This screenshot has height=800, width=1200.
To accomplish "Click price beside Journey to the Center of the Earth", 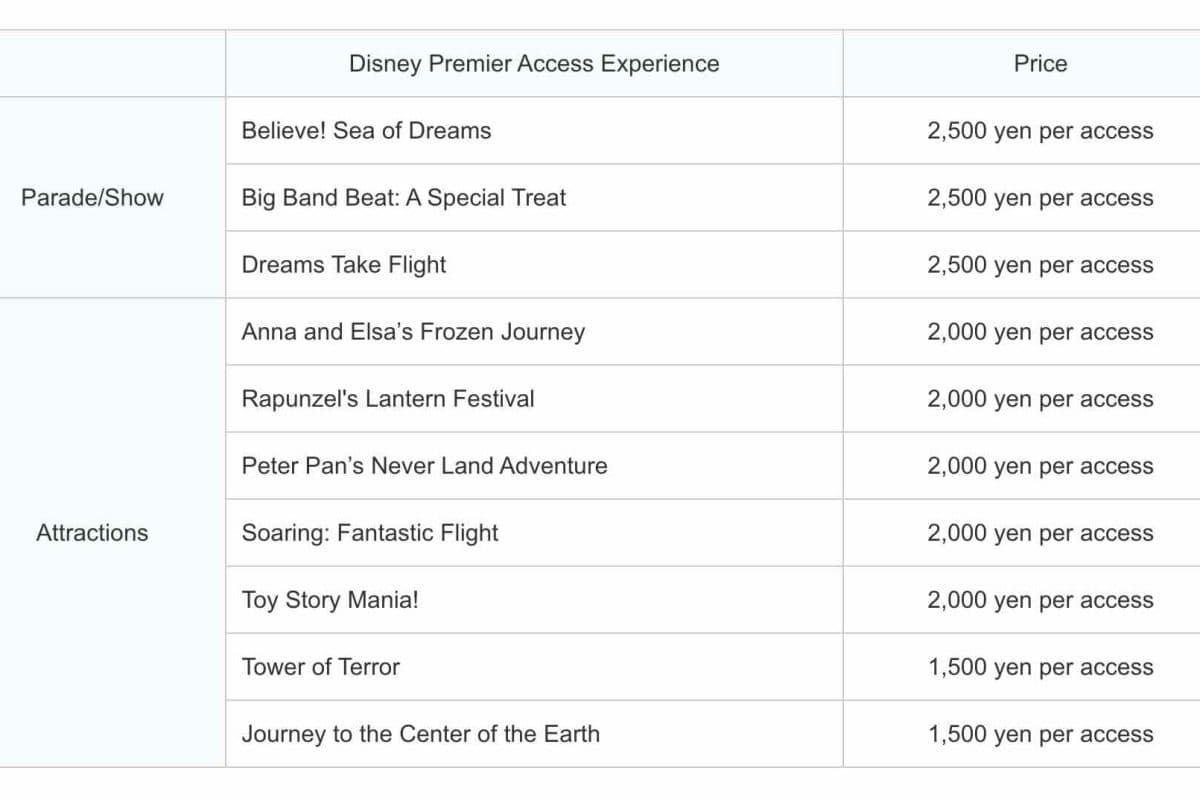I will [1040, 734].
